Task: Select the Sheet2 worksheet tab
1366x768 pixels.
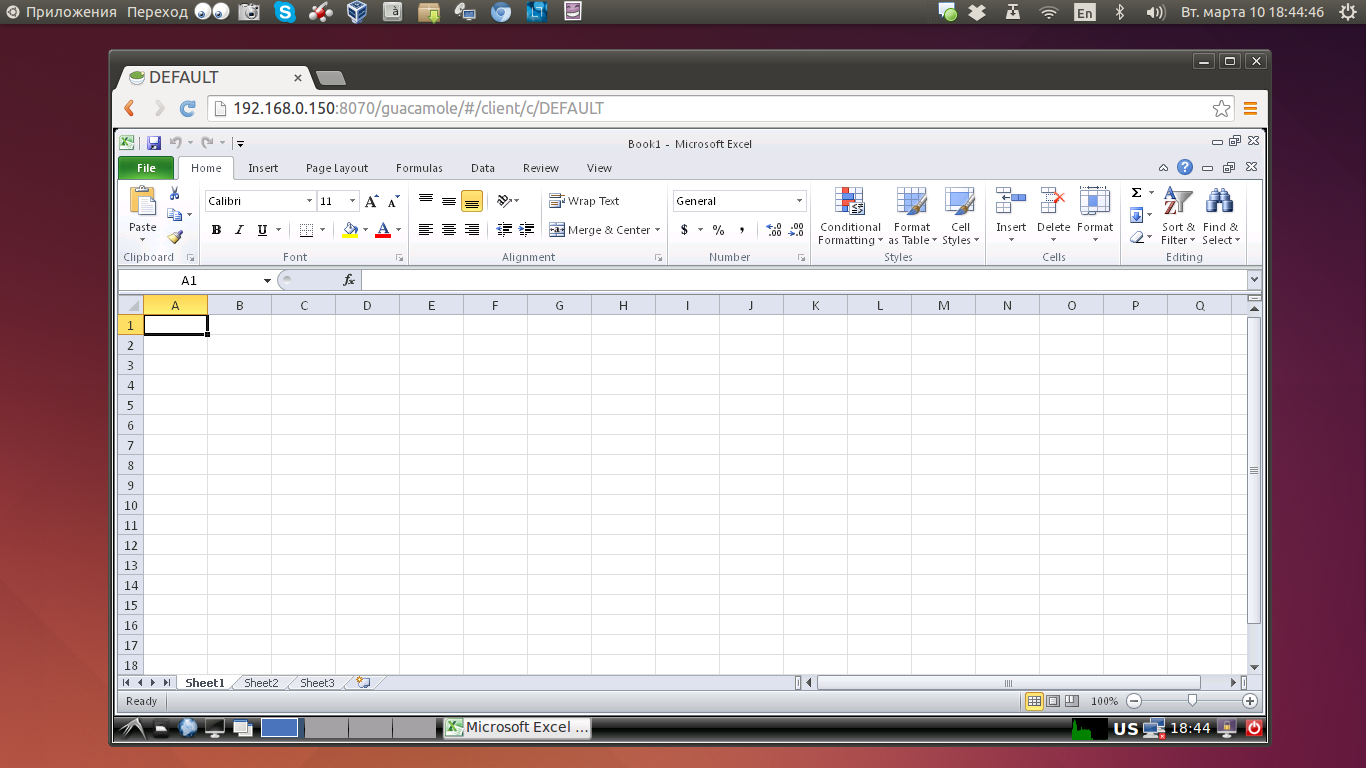Action: 261,683
